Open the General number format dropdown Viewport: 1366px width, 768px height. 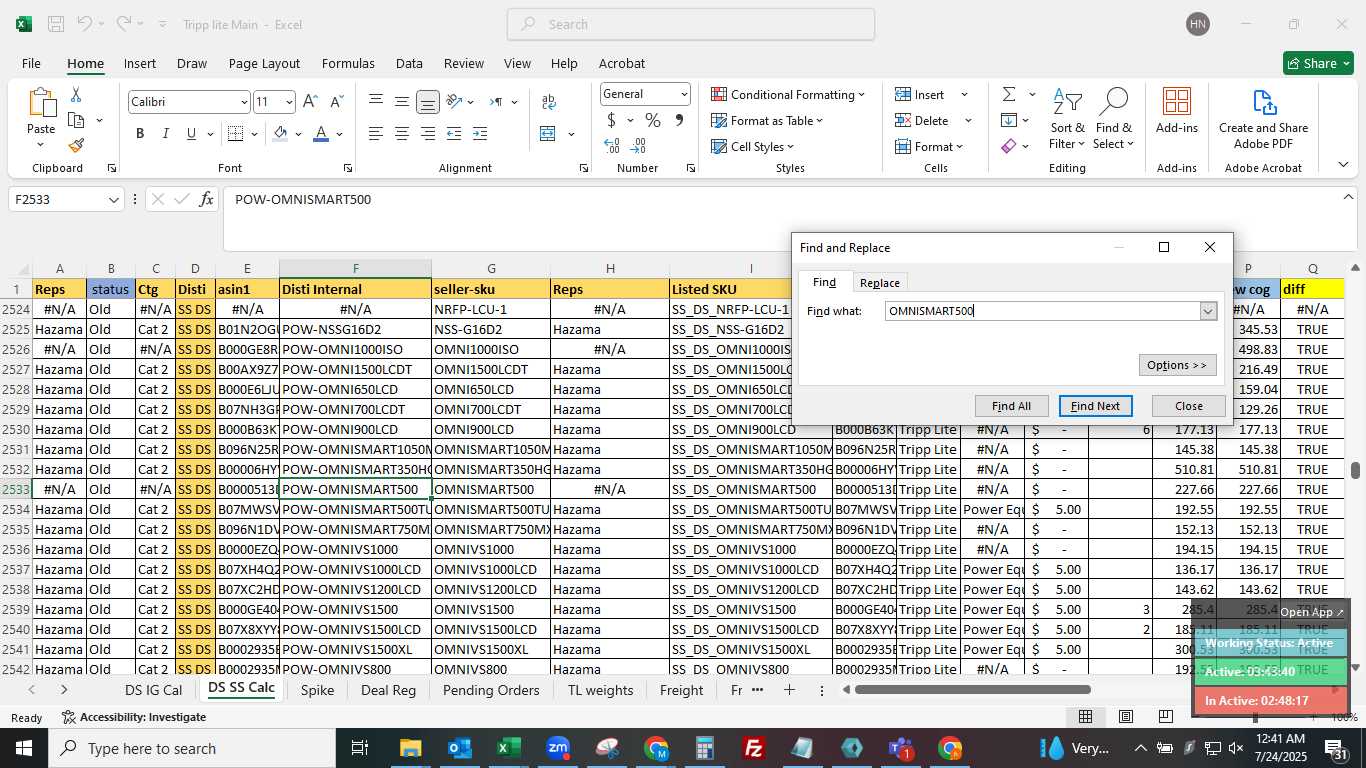(684, 94)
